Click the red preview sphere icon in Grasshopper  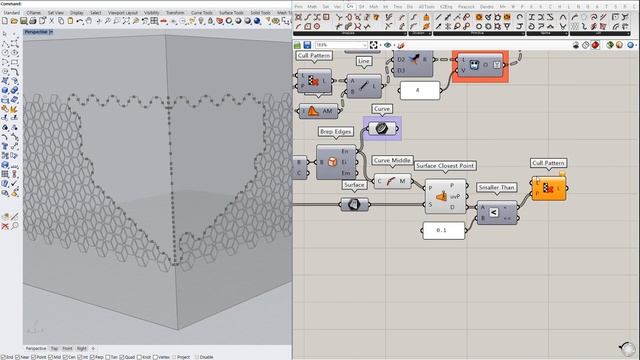pyautogui.click(x=595, y=45)
